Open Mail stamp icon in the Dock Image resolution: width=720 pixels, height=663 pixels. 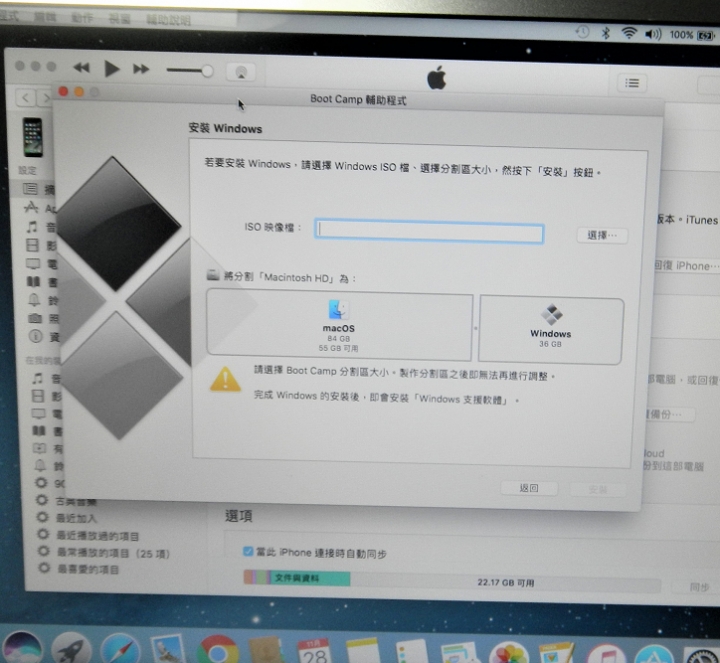pos(167,649)
